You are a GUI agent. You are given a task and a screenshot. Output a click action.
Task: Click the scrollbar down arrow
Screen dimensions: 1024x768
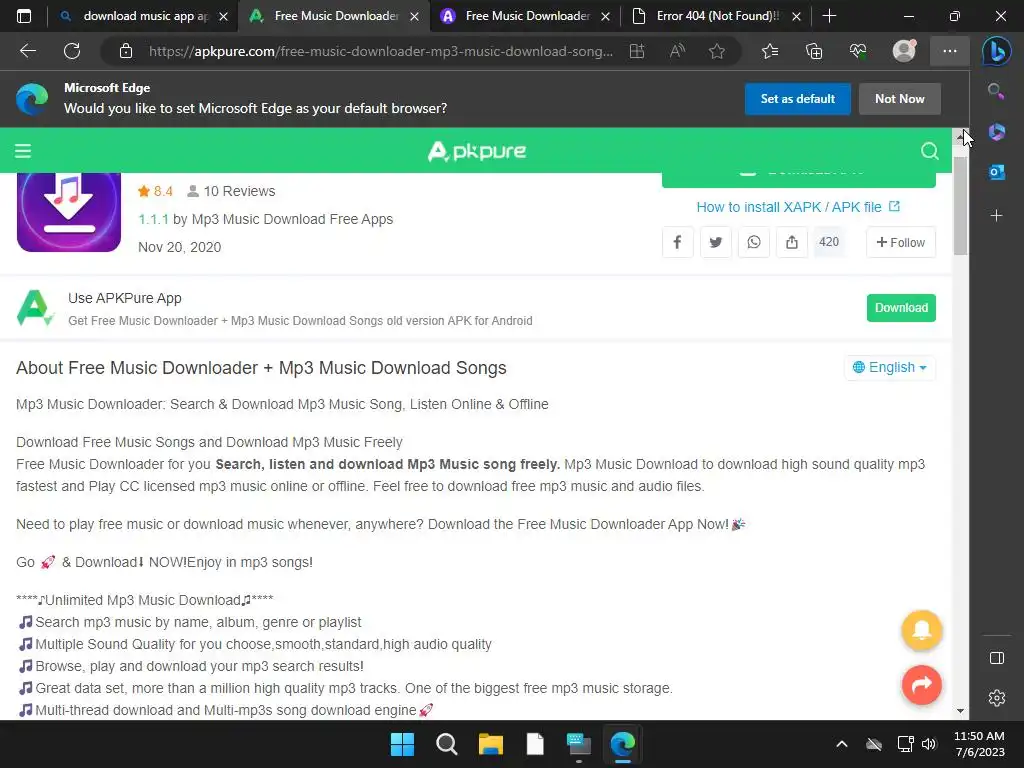click(960, 711)
